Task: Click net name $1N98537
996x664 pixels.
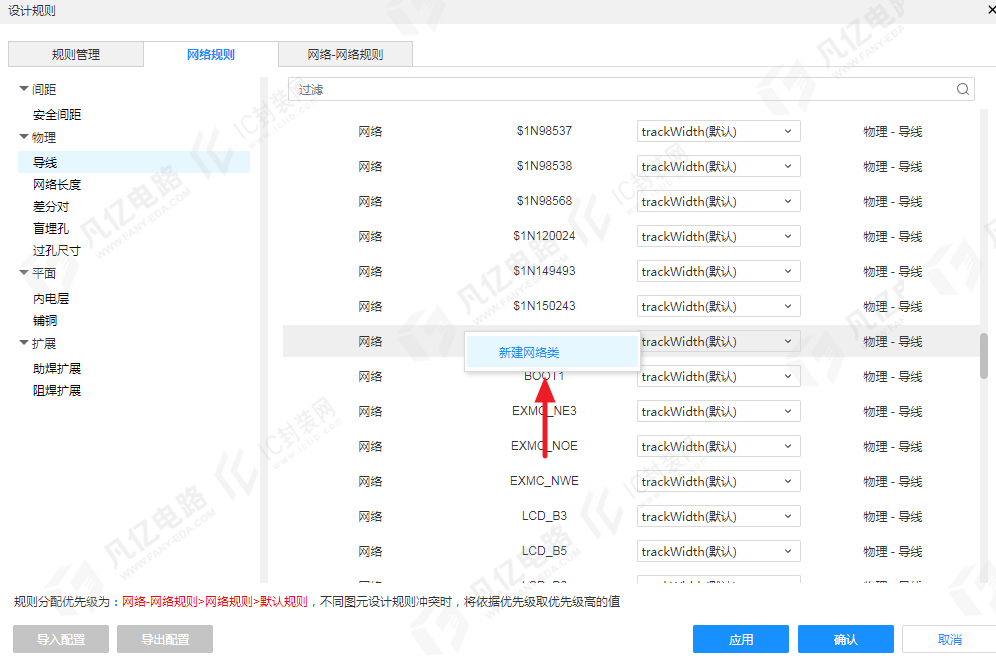Action: click(544, 131)
